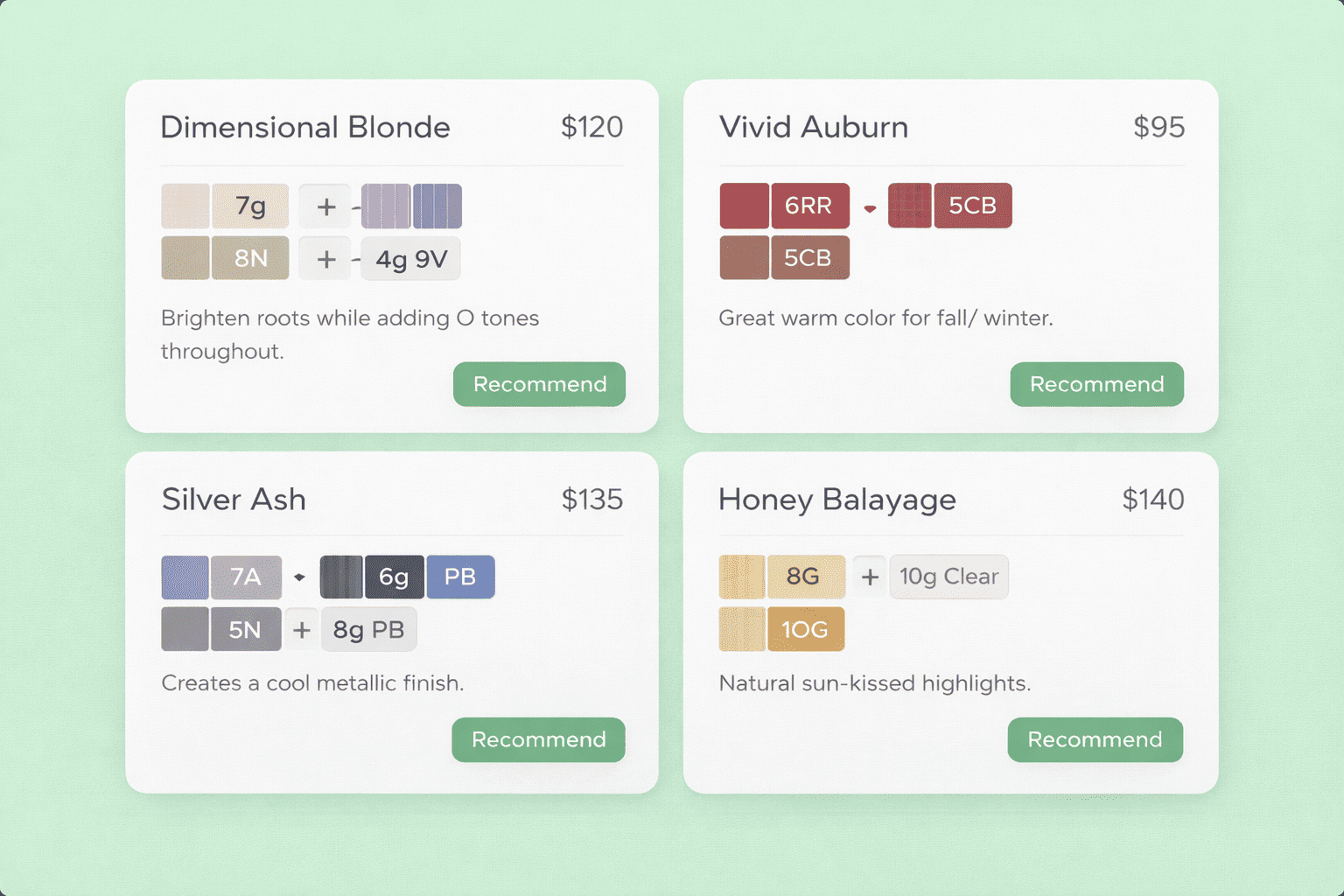Image resolution: width=1344 pixels, height=896 pixels.
Task: Click the 4g 9V formula chip
Action: tap(410, 258)
